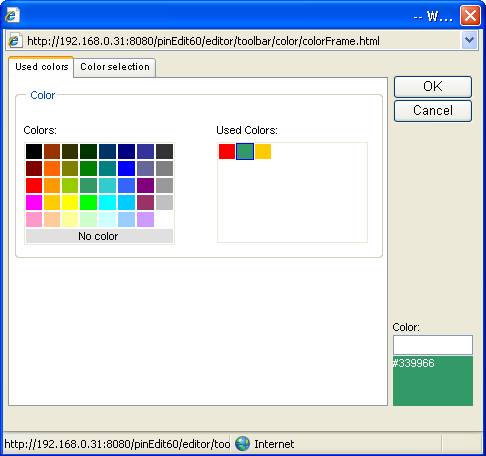Screen dimensions: 486x456
Task: Choose the No color option
Action: [x=99, y=236]
